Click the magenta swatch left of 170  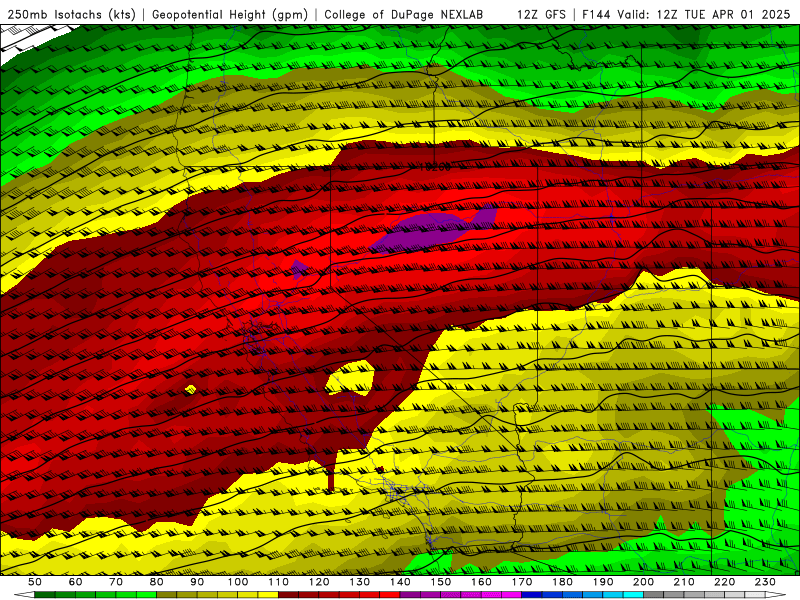click(x=511, y=595)
